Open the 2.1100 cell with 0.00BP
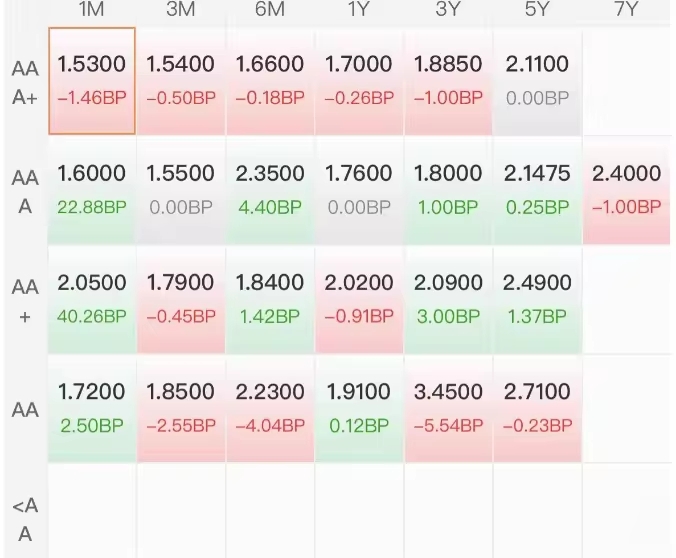 pos(537,80)
